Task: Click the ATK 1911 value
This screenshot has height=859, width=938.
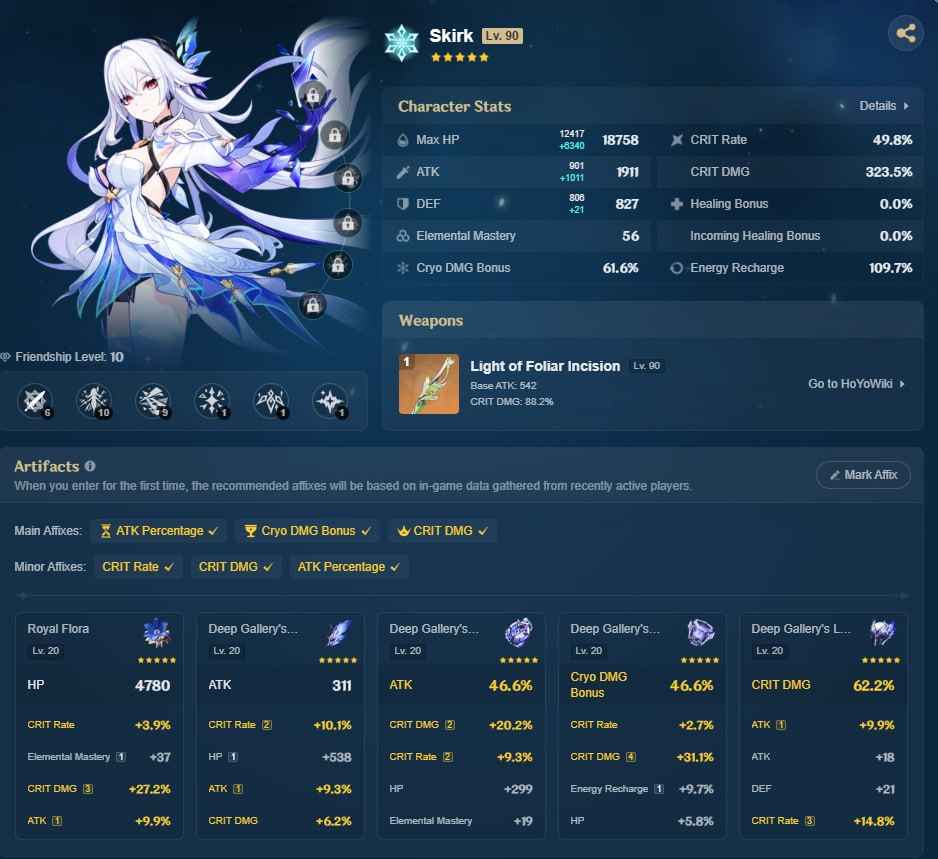Action: point(628,172)
